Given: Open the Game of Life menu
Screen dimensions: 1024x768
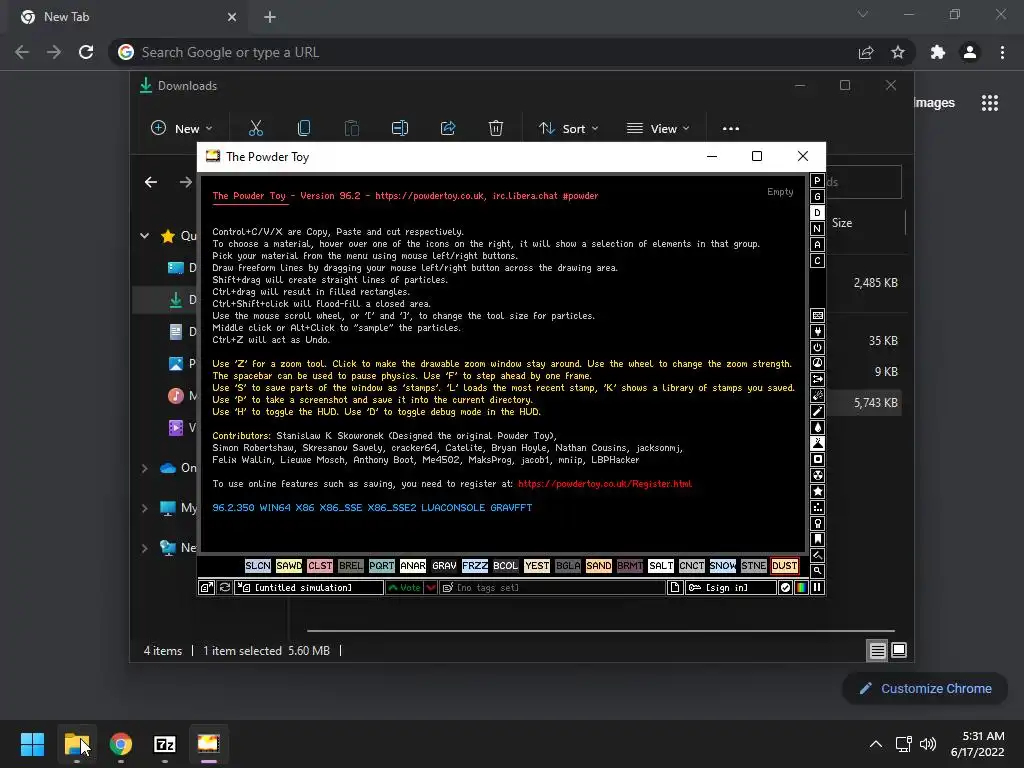Looking at the screenshot, I should (x=817, y=507).
